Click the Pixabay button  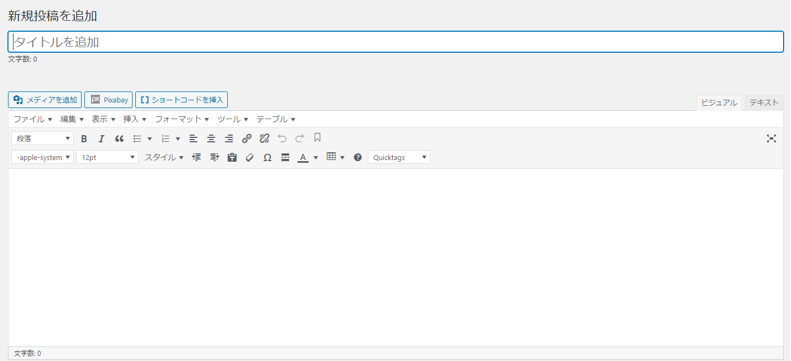click(x=108, y=100)
